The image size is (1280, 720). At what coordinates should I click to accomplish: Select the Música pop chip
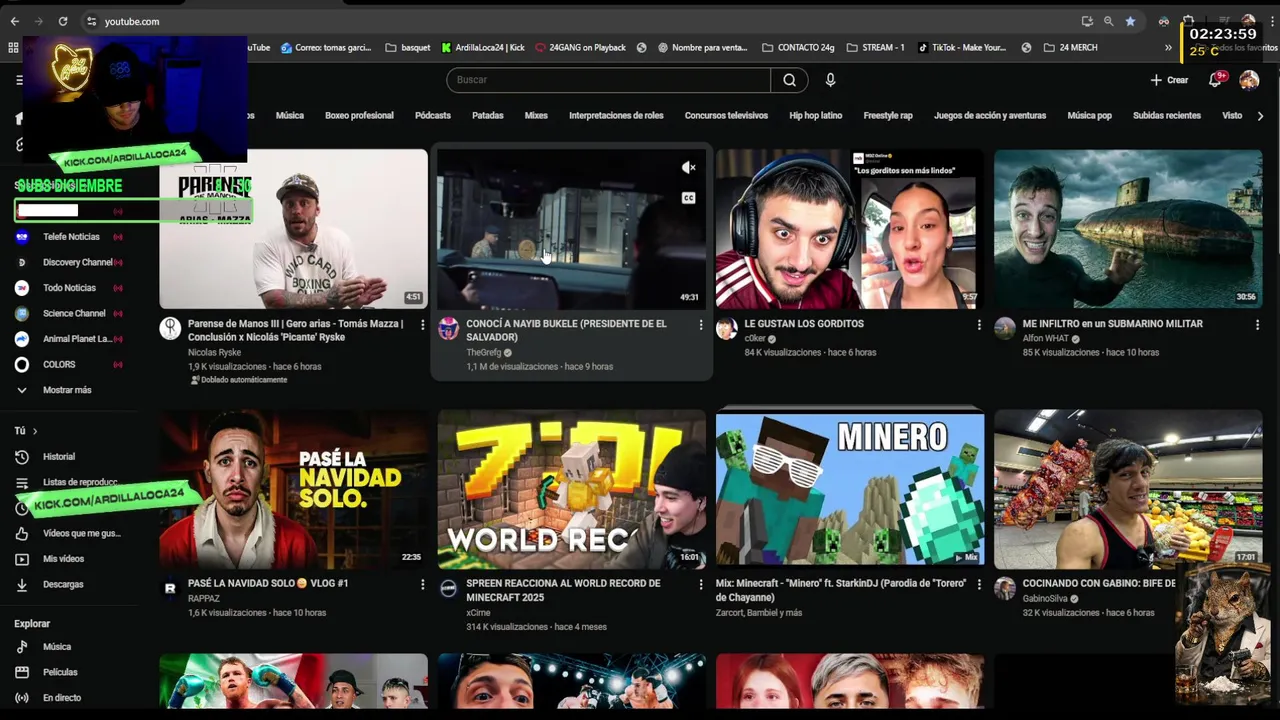click(1089, 116)
